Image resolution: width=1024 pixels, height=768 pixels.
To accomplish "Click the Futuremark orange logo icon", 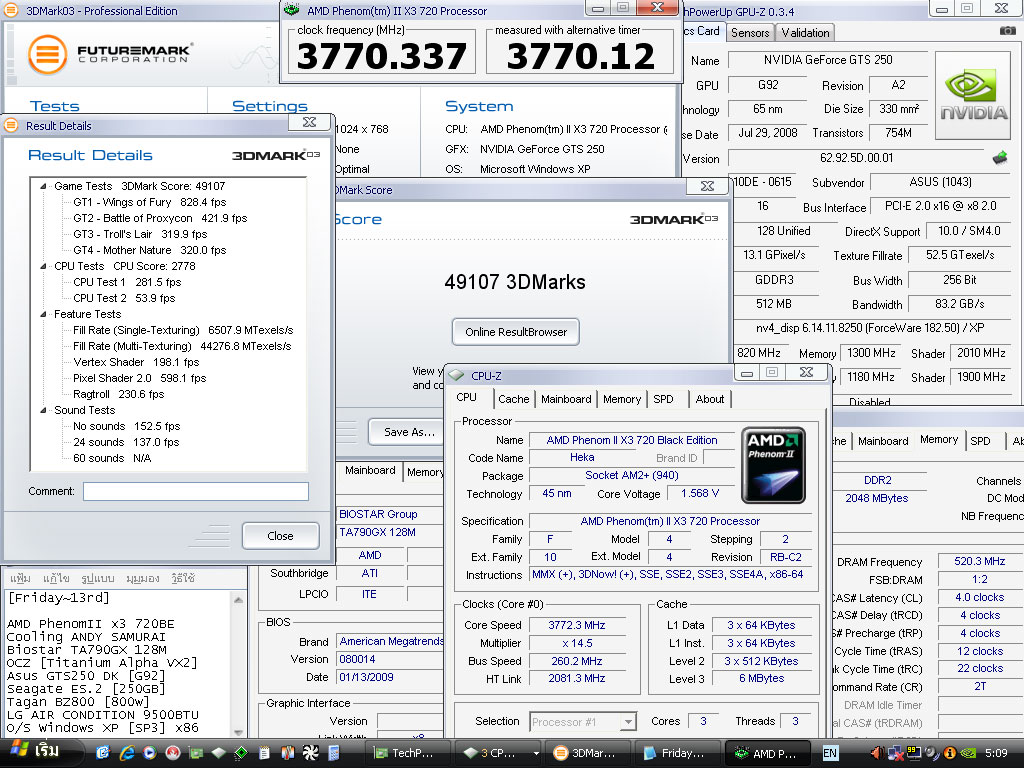I will 47,55.
